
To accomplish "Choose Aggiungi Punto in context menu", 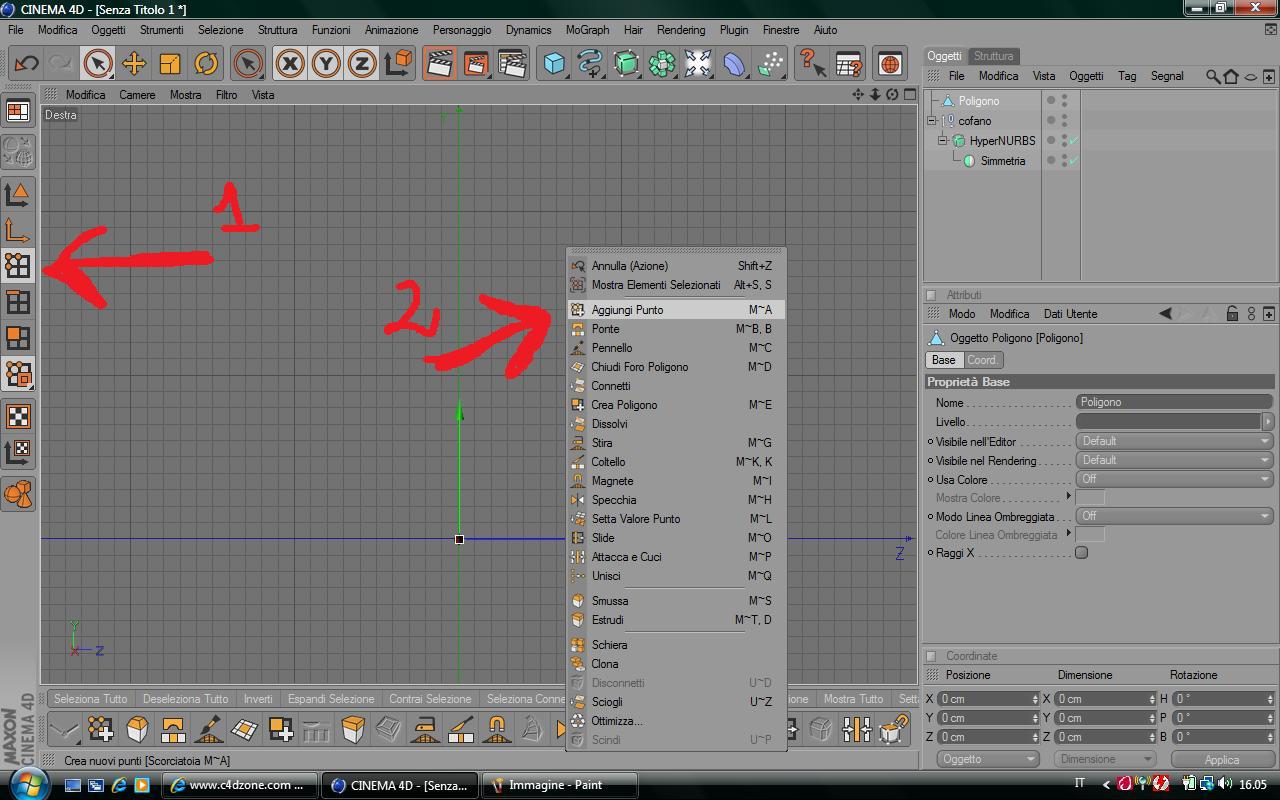I will (676, 310).
